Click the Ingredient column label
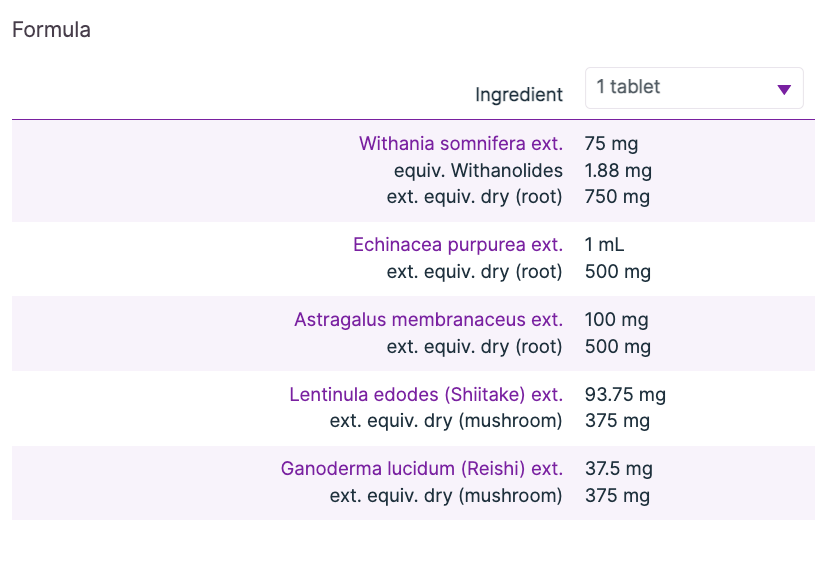Viewport: 826px width, 564px height. pyautogui.click(x=519, y=95)
